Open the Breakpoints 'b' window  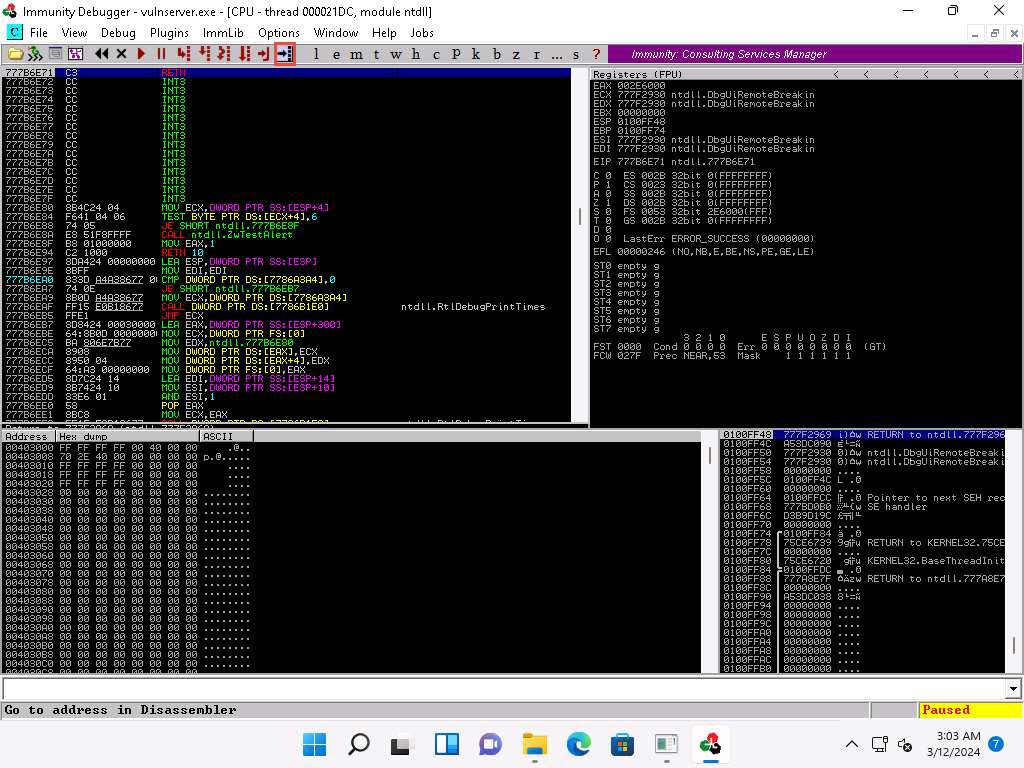click(x=497, y=54)
